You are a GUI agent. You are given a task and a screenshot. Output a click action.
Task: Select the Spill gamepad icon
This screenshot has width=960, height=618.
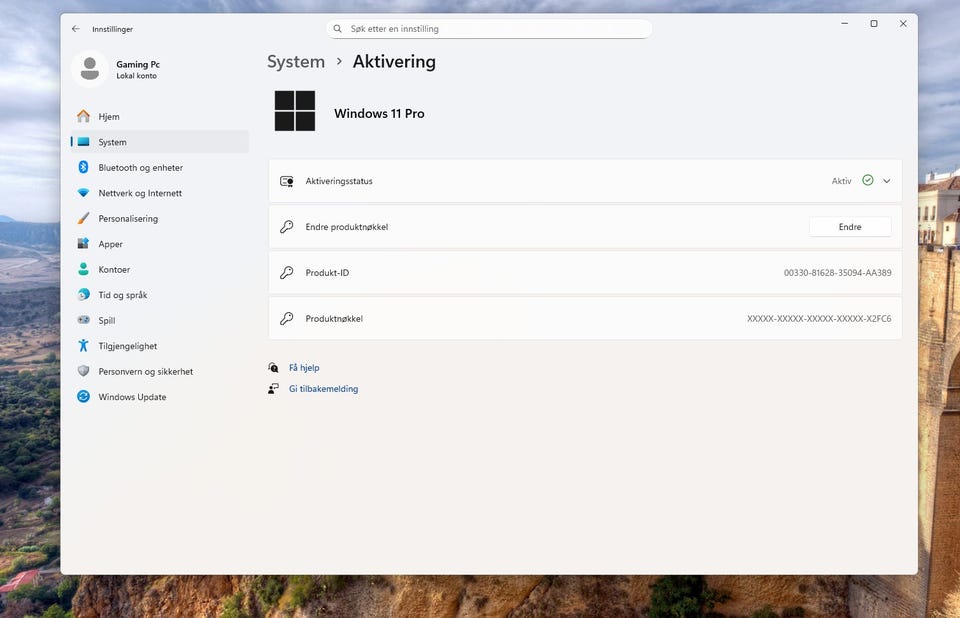click(x=84, y=321)
